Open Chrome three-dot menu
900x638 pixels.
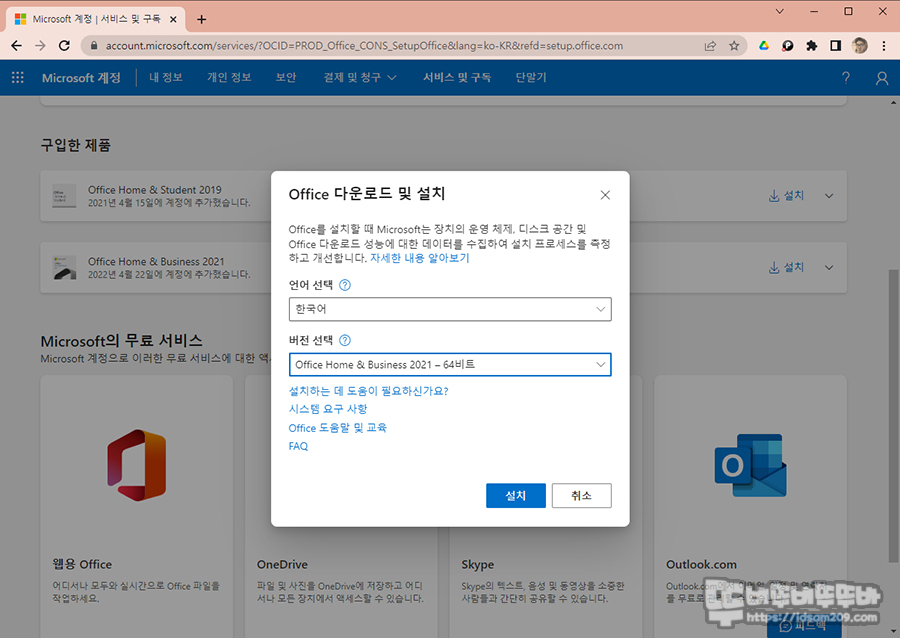(884, 46)
